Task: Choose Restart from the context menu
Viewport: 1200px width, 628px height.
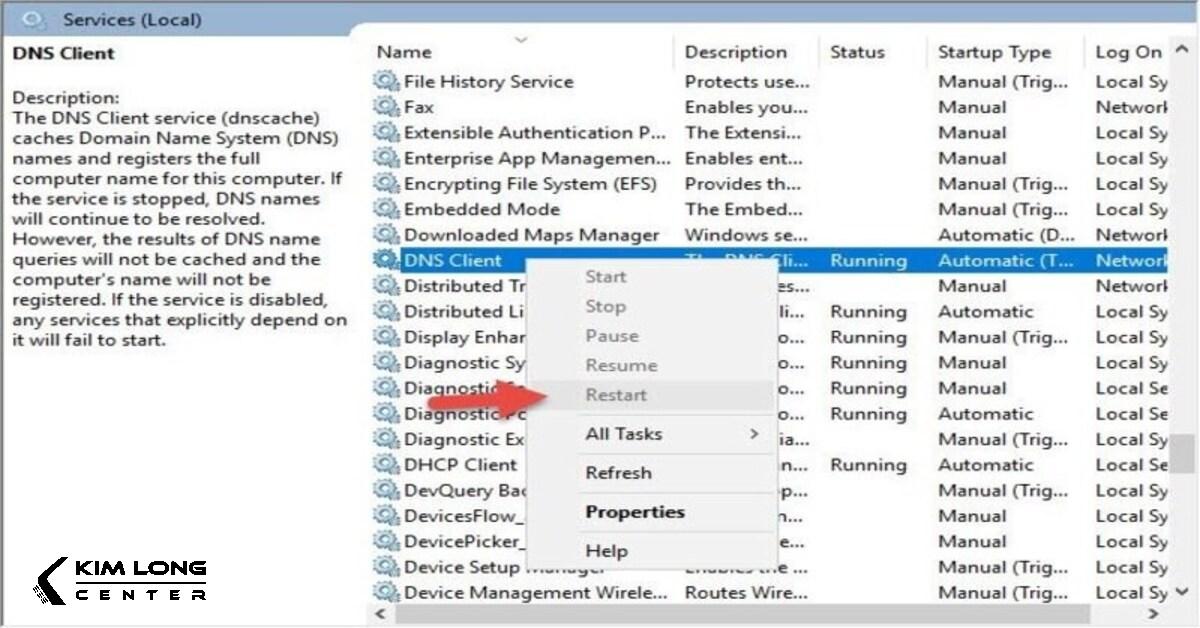Action: point(616,395)
